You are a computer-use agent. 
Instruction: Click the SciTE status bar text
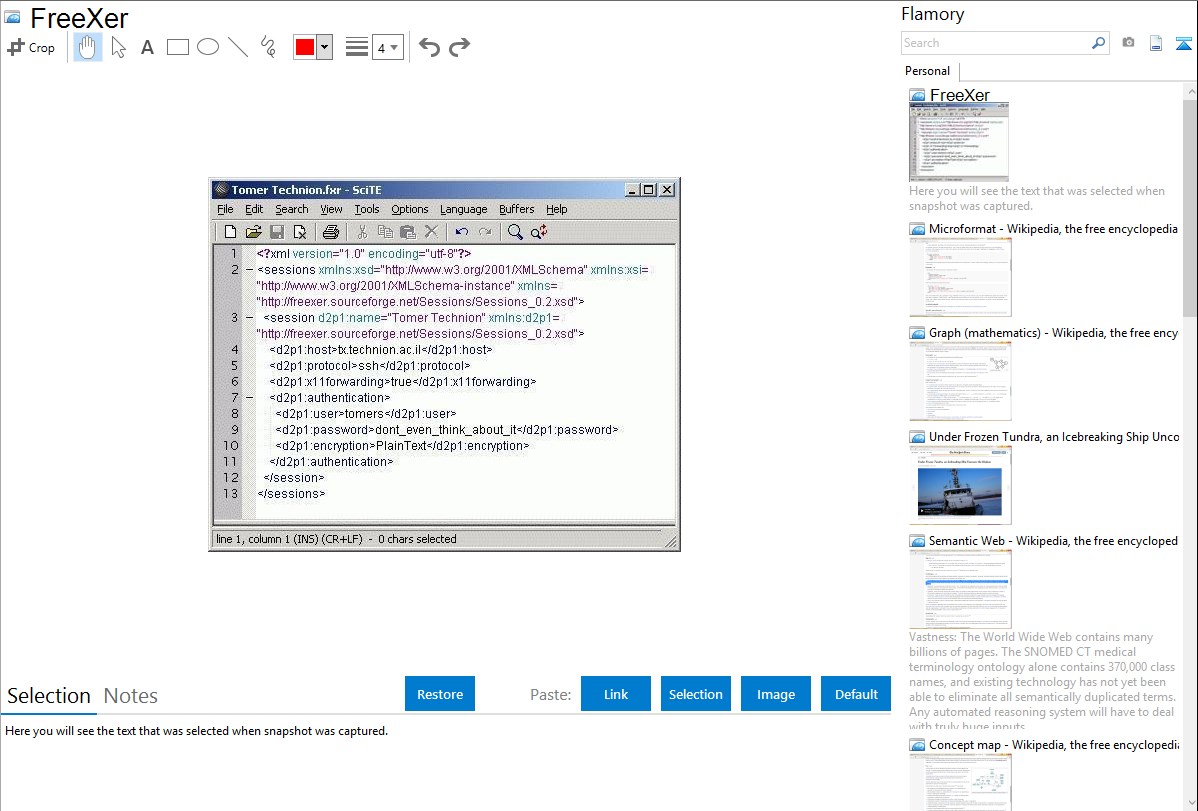[x=336, y=539]
